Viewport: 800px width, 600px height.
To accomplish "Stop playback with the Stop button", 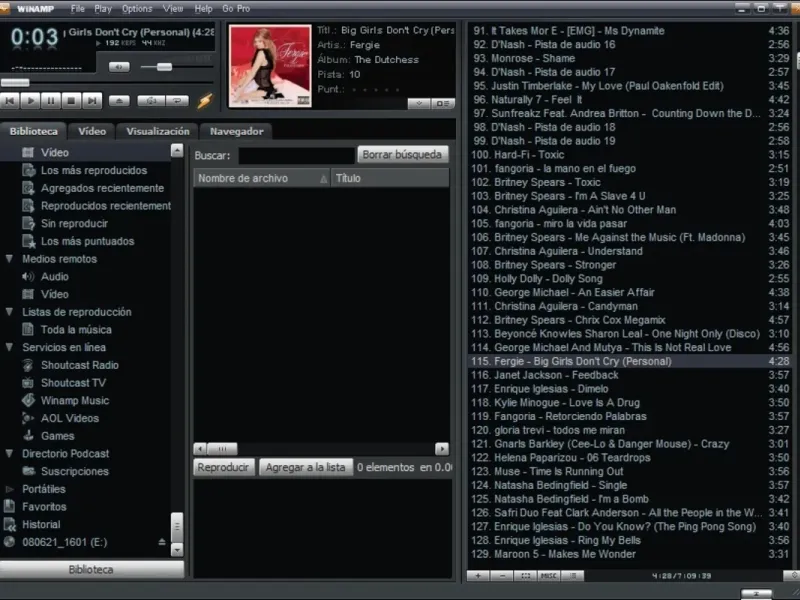I will (x=71, y=100).
